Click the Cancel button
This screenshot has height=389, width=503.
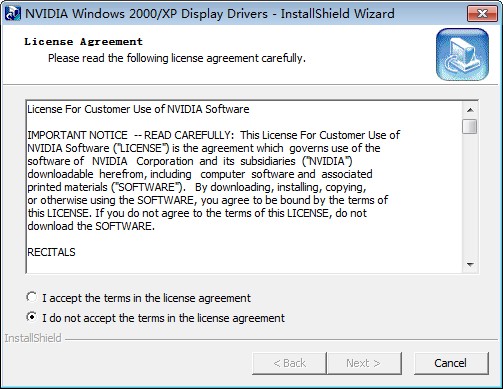451,363
